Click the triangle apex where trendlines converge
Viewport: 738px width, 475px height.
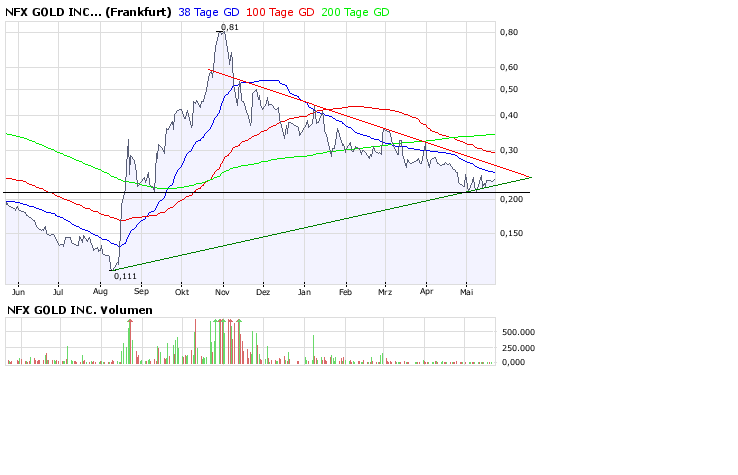[531, 177]
